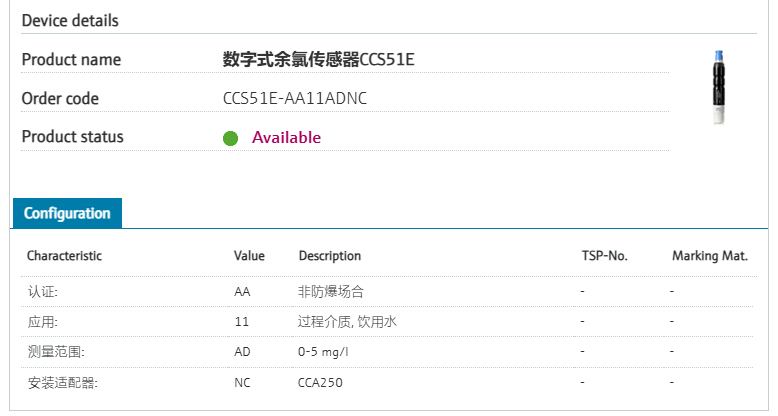Select the 认证 characteristic row

coord(389,291)
